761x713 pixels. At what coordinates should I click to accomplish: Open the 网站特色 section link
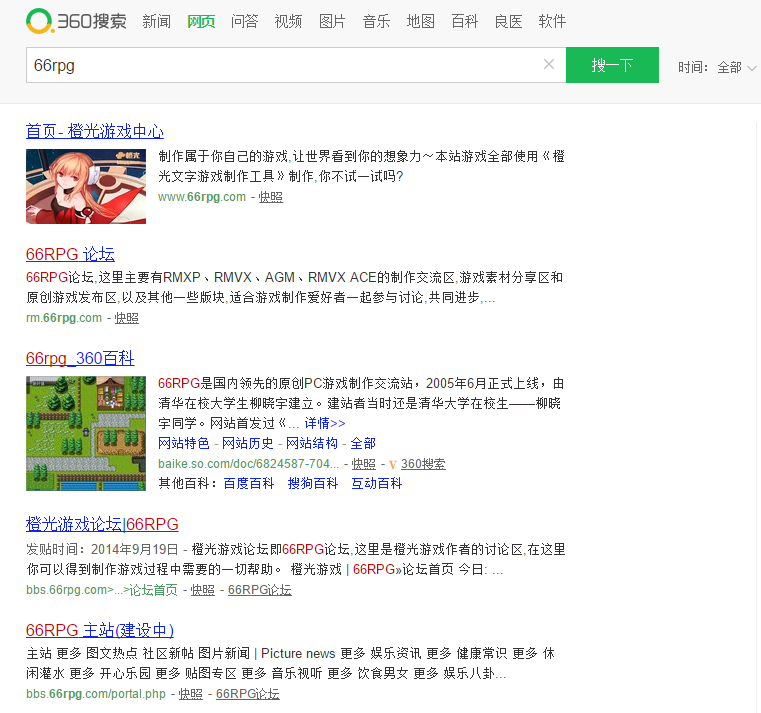[x=183, y=443]
